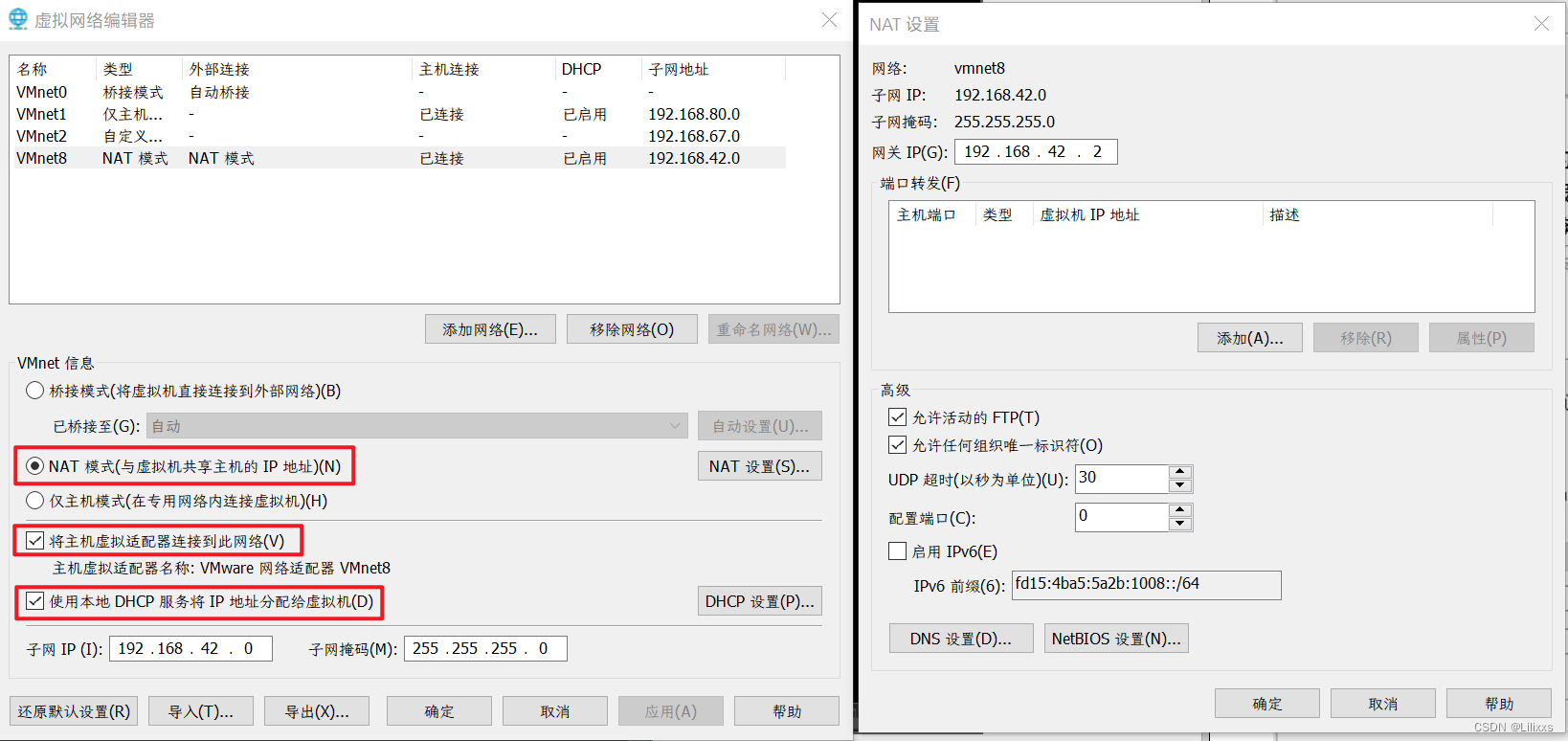The height and width of the screenshot is (741, 1568).
Task: Click 帮助 in NAT 设置 dialog
Action: click(x=1499, y=704)
